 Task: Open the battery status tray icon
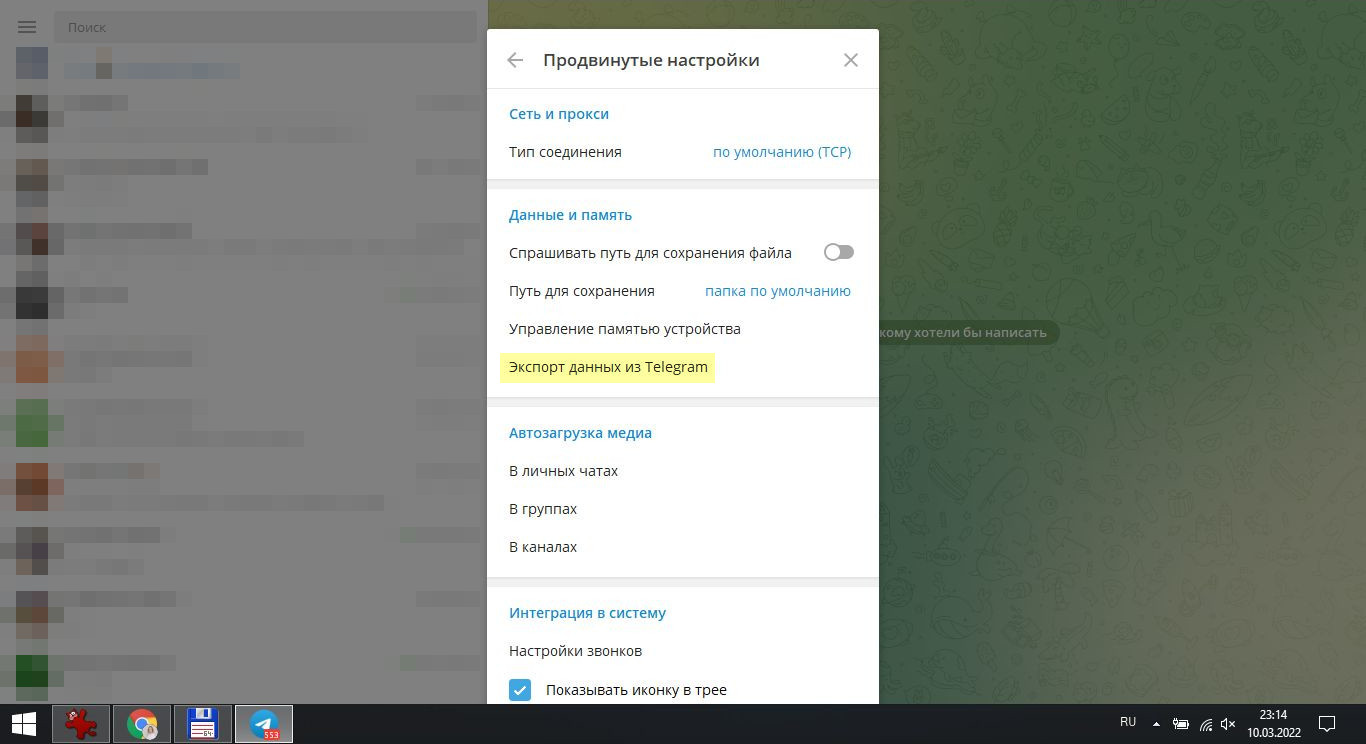point(1181,723)
